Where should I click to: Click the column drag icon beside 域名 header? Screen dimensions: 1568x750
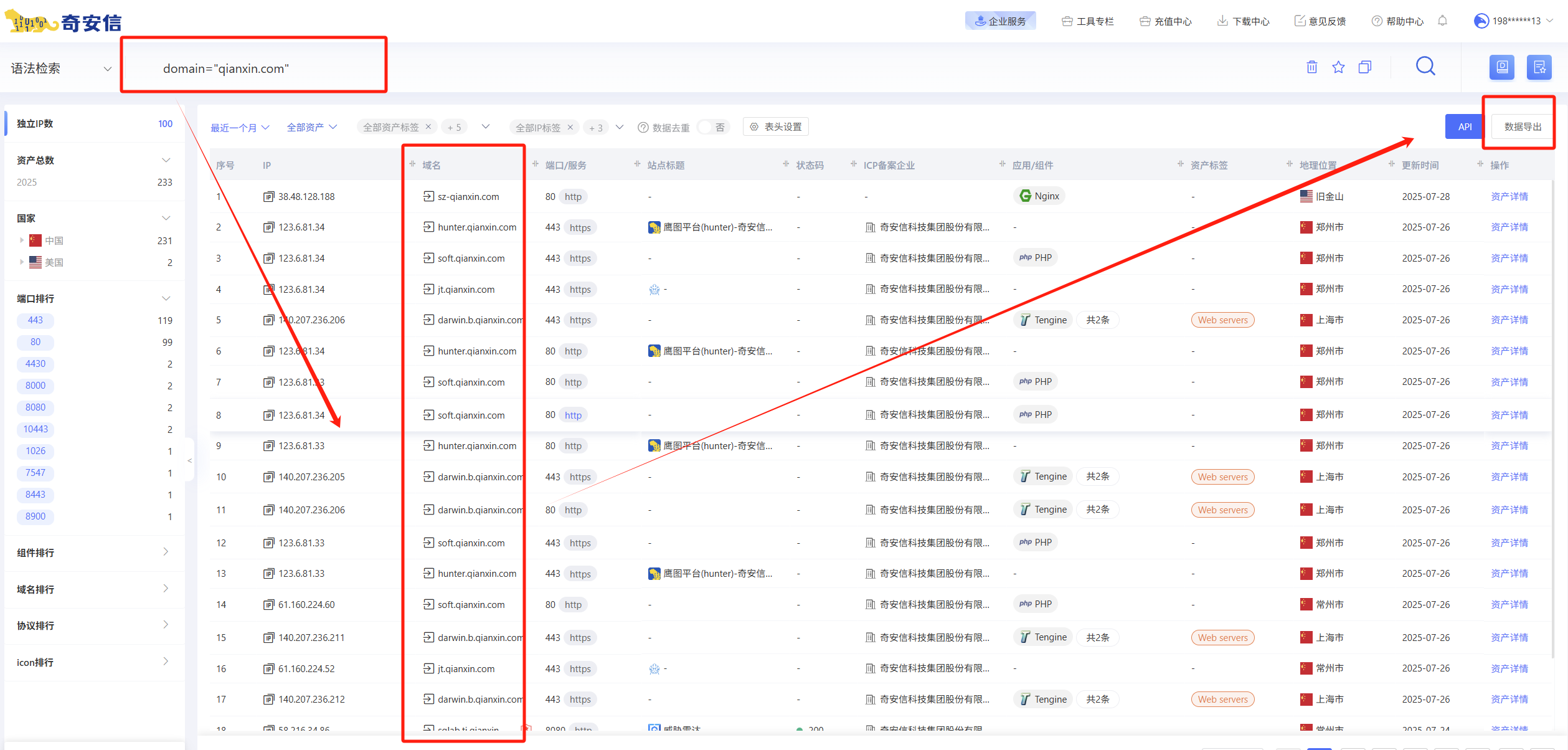412,164
